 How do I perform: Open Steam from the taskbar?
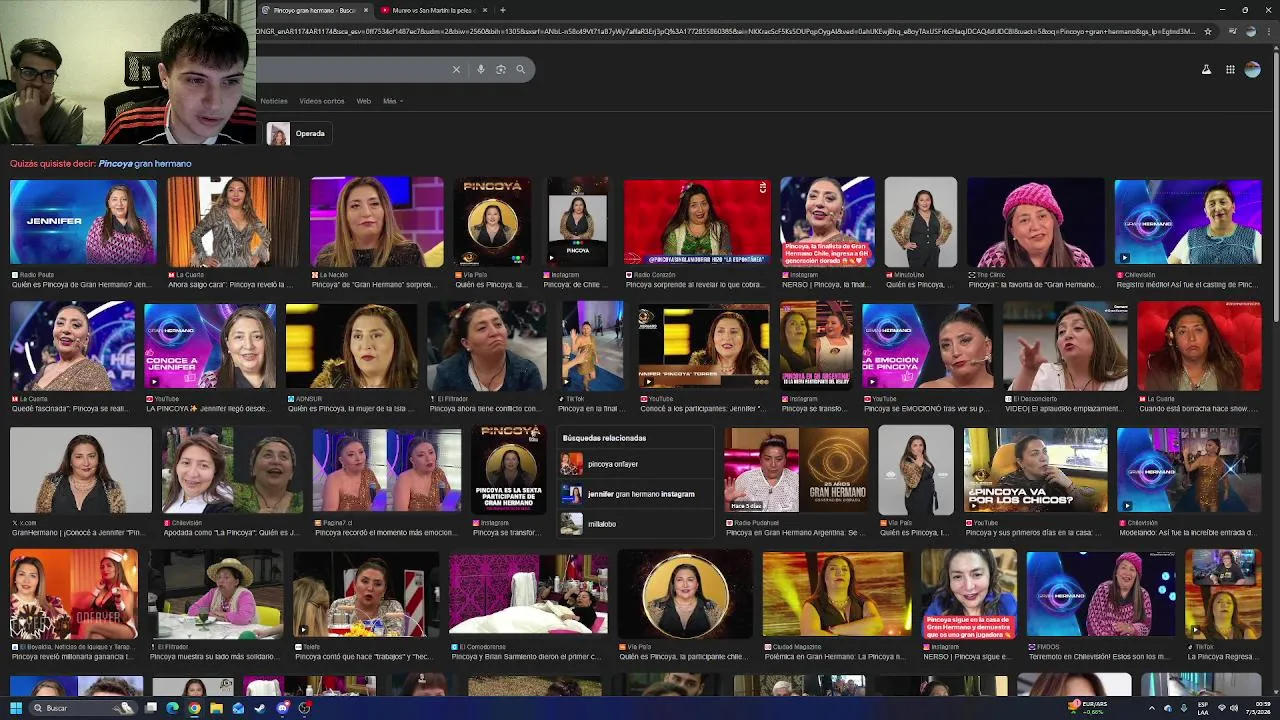pos(260,708)
